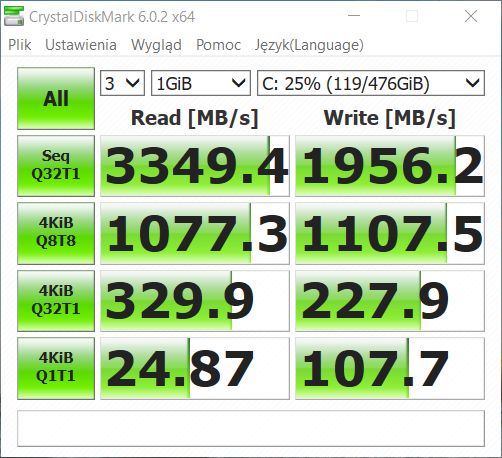Click the empty comment field at bottom

pos(251,428)
